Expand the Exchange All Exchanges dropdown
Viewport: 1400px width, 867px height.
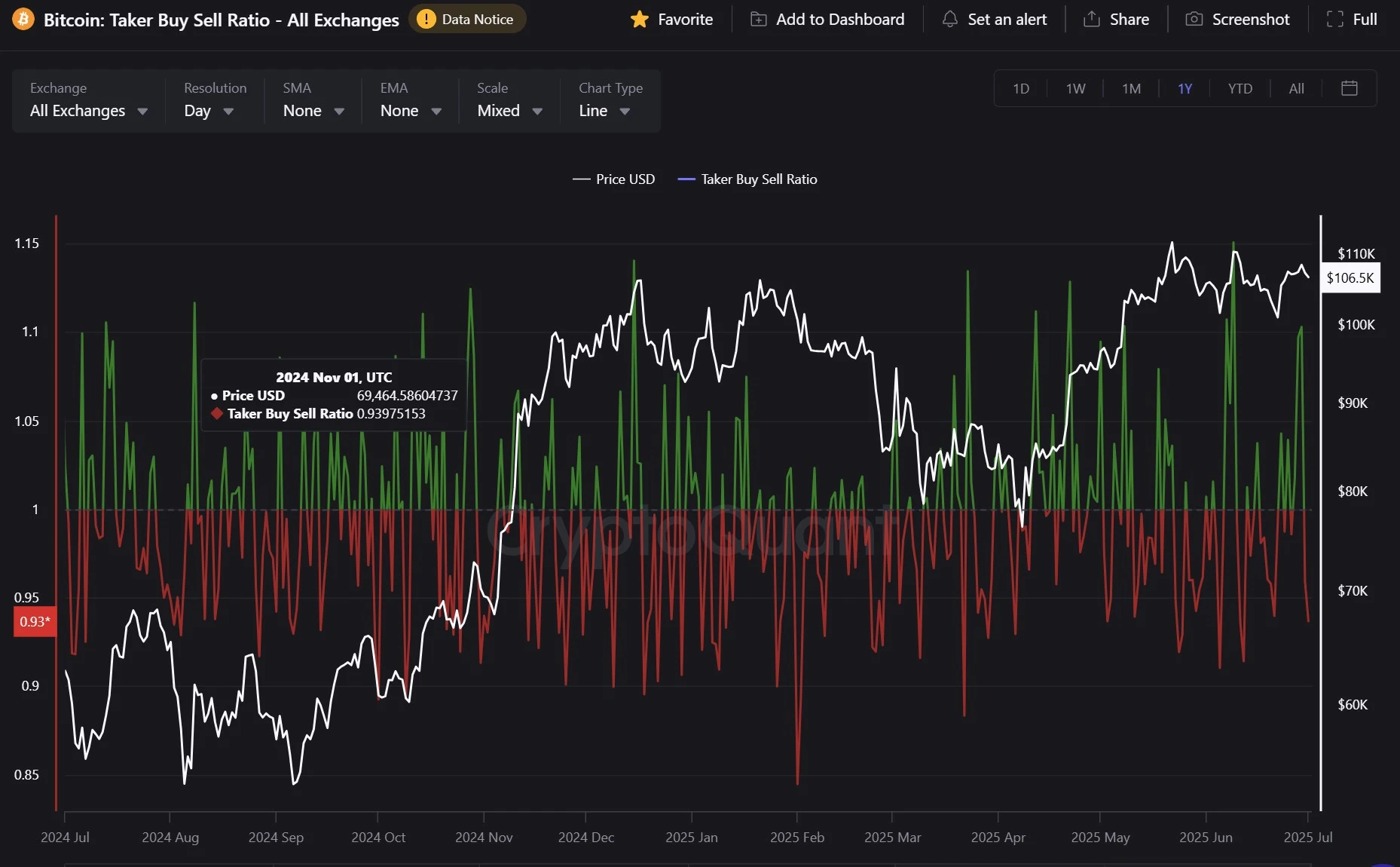pos(88,111)
